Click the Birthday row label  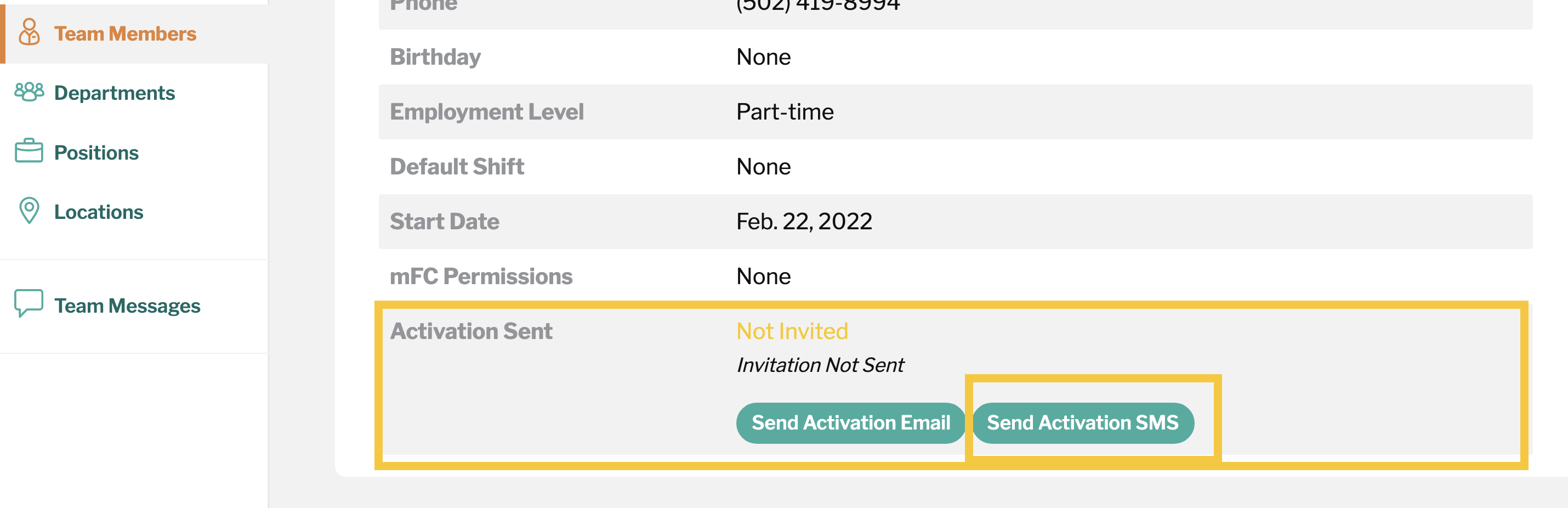point(435,57)
